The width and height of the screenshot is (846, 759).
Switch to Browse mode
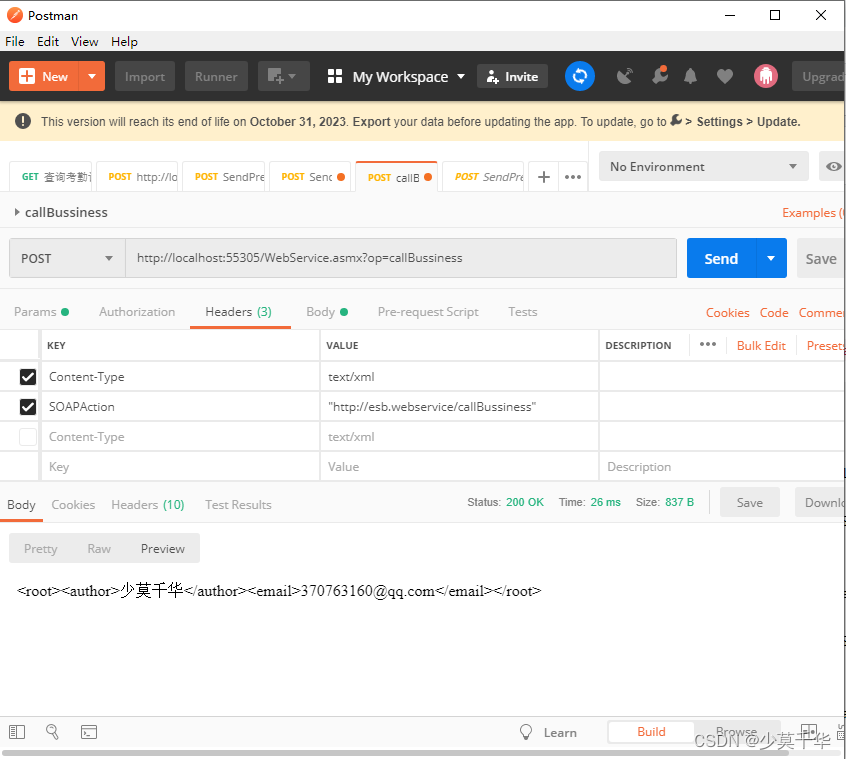736,732
